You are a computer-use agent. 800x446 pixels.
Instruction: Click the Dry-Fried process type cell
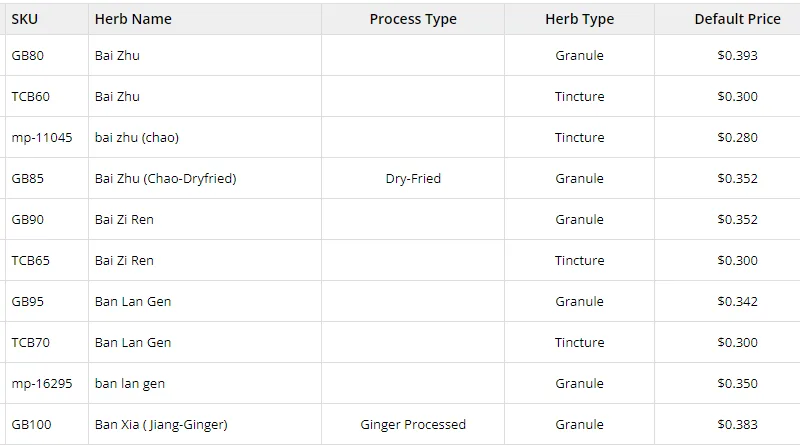coord(412,179)
